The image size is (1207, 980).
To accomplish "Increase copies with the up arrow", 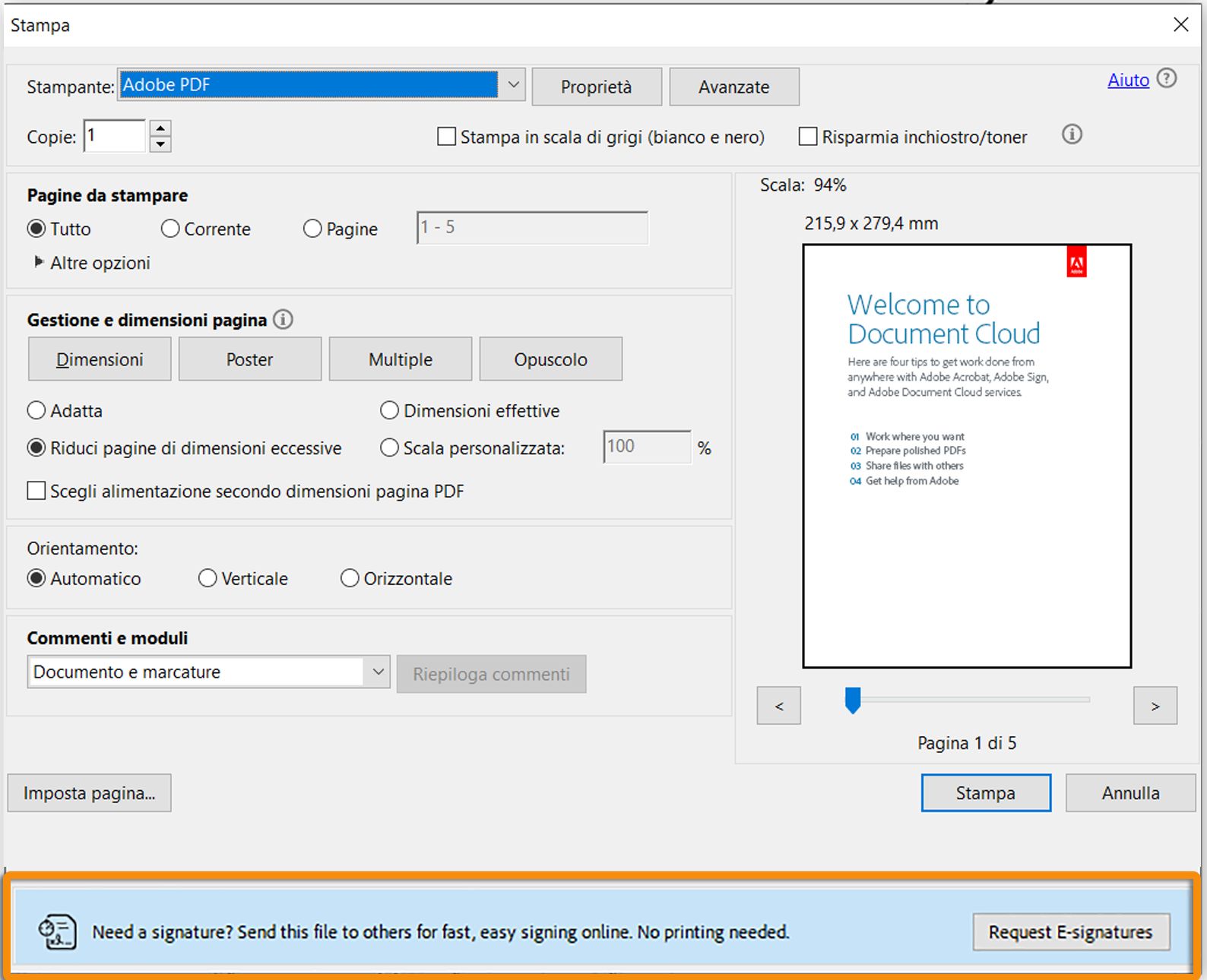I will (x=160, y=128).
